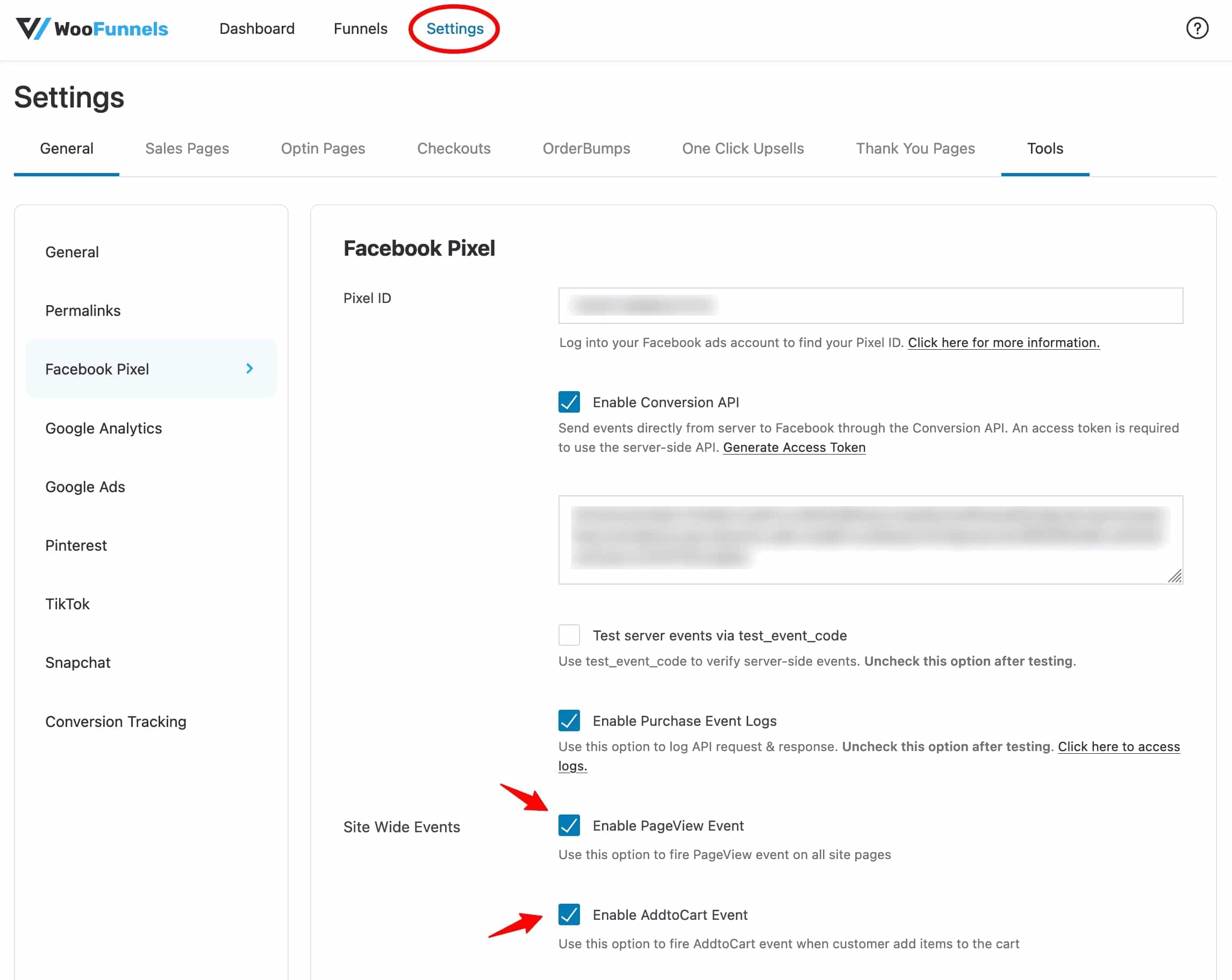This screenshot has width=1232, height=980.
Task: Expand Permalinks sidebar section
Action: pyautogui.click(x=83, y=310)
